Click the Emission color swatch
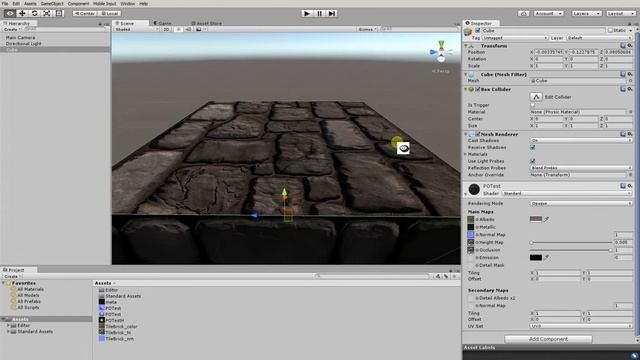The height and width of the screenshot is (360, 640). (536, 257)
